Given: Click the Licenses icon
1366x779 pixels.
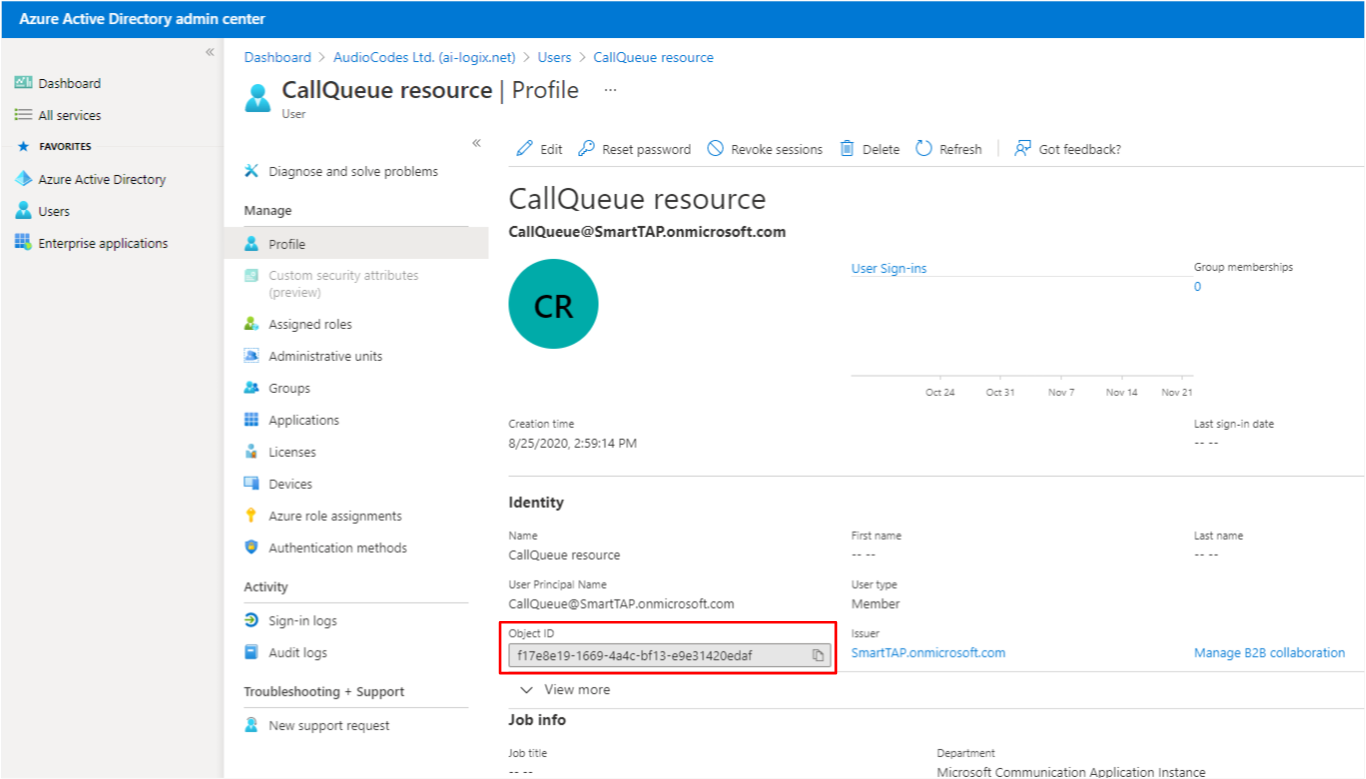Looking at the screenshot, I should pos(252,452).
